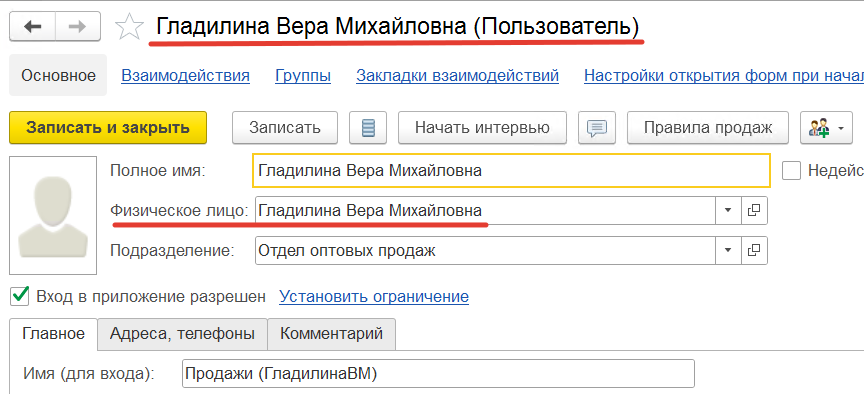
Task: Toggle the Недействителен checkbox
Action: 791,171
